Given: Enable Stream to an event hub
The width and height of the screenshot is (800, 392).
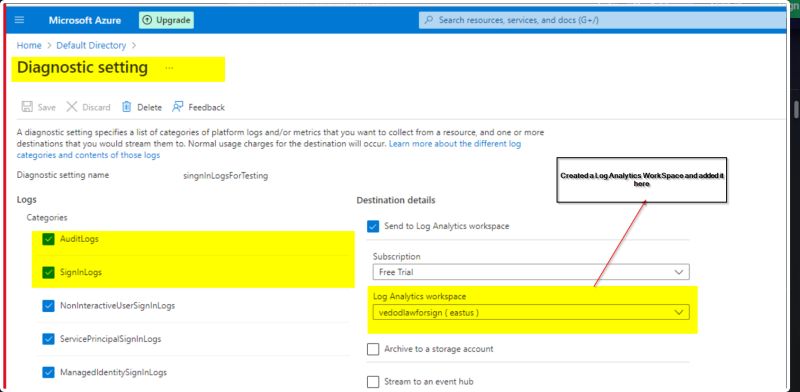Looking at the screenshot, I should pyautogui.click(x=373, y=382).
